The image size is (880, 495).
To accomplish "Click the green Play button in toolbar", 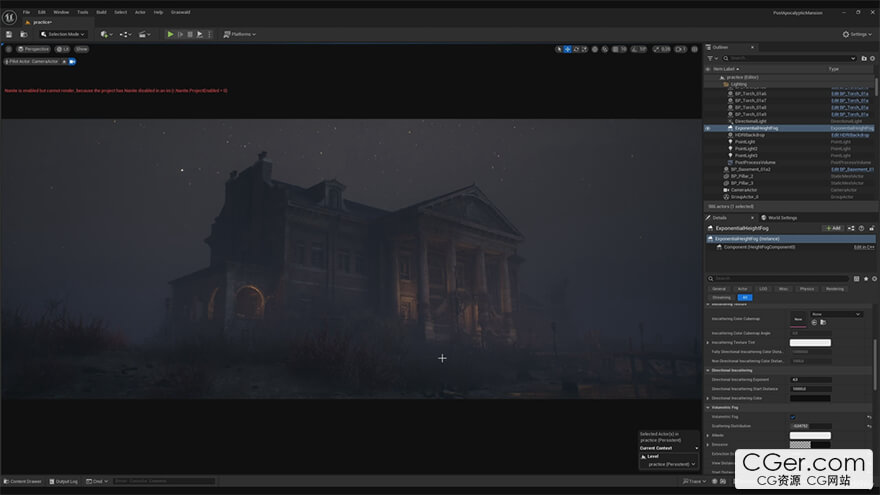I will click(x=170, y=34).
